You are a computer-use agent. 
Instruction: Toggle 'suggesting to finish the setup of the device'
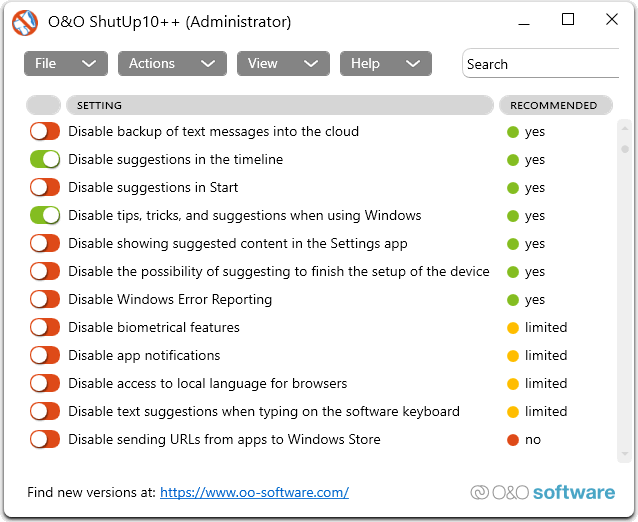pyautogui.click(x=45, y=271)
